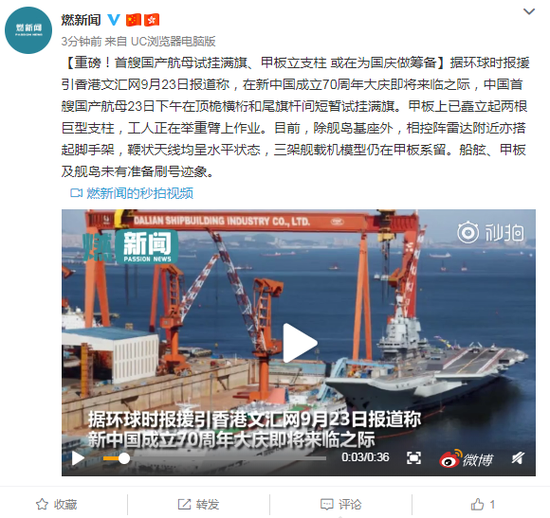Click the blue V verification badge
Screen dimensions: 550x518
coord(114,20)
